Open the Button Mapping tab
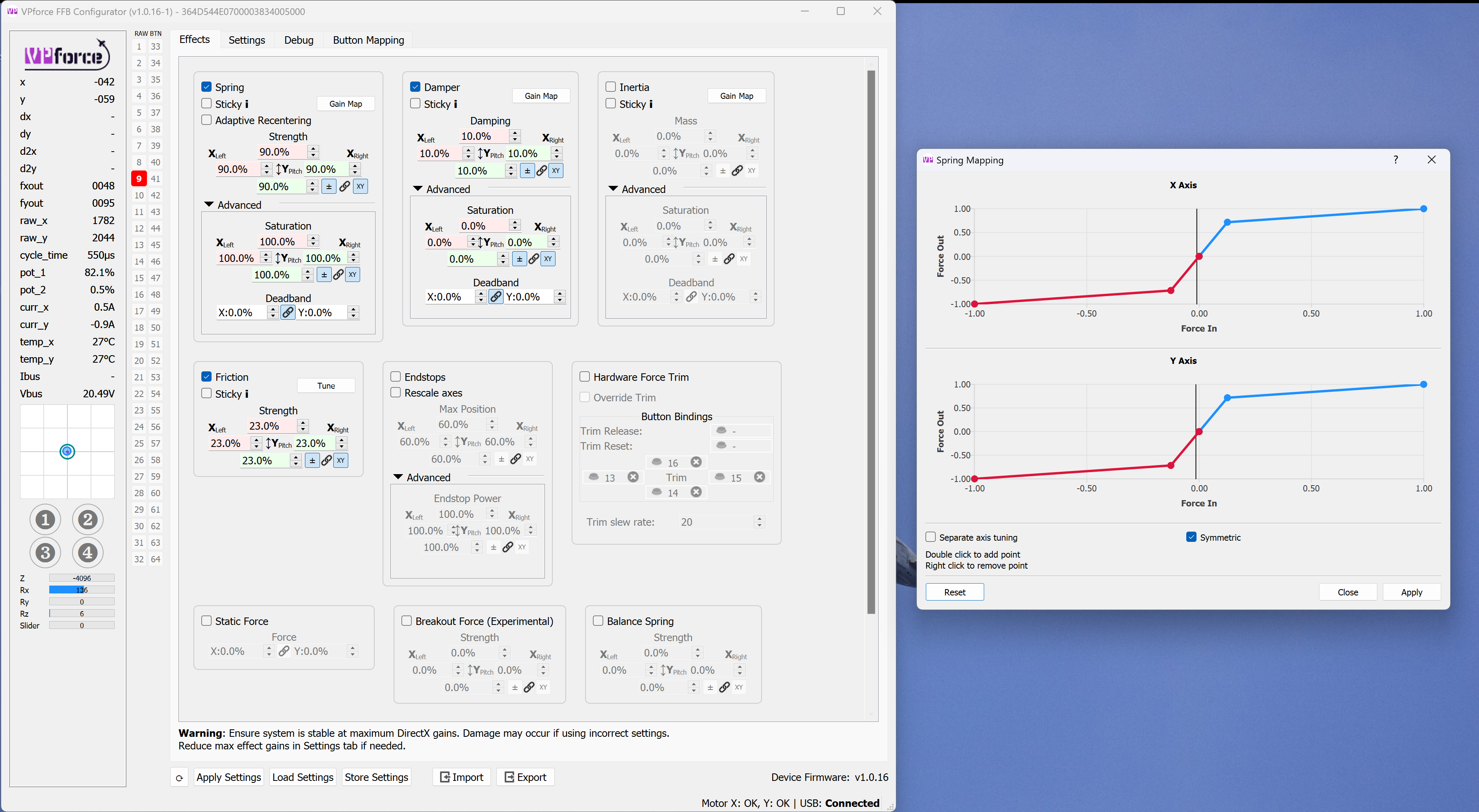The height and width of the screenshot is (812, 1479). [368, 40]
